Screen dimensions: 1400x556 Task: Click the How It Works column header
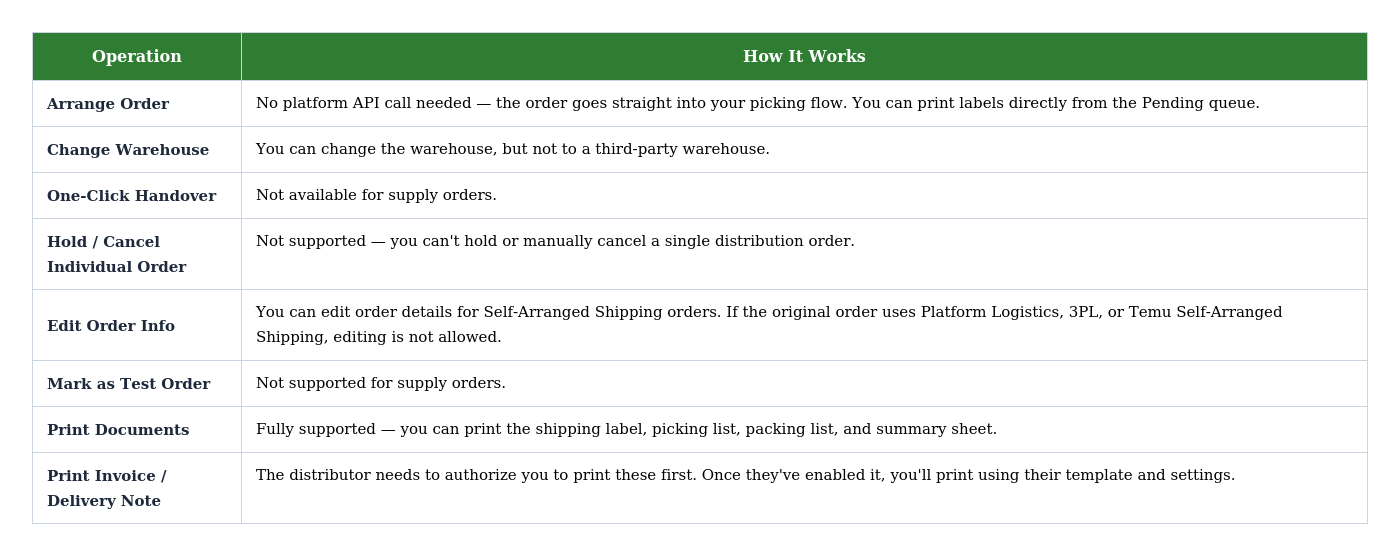[803, 57]
